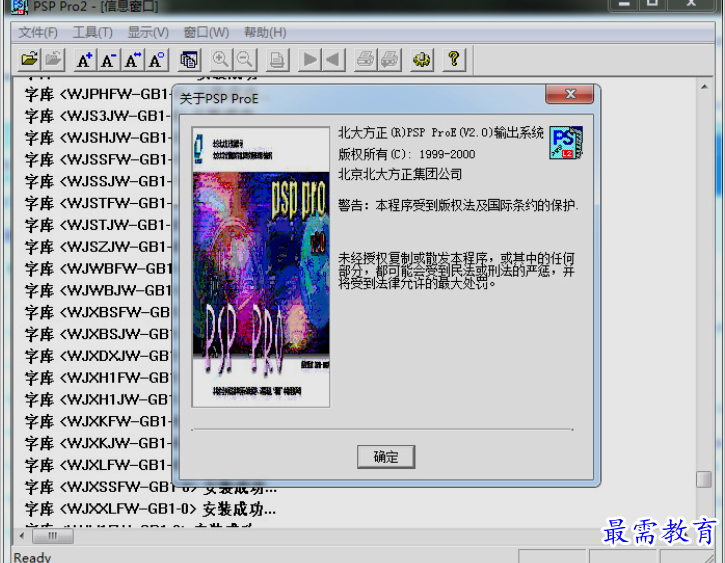The width and height of the screenshot is (725, 563).
Task: Click the zoom in magnifier icon
Action: point(221,60)
